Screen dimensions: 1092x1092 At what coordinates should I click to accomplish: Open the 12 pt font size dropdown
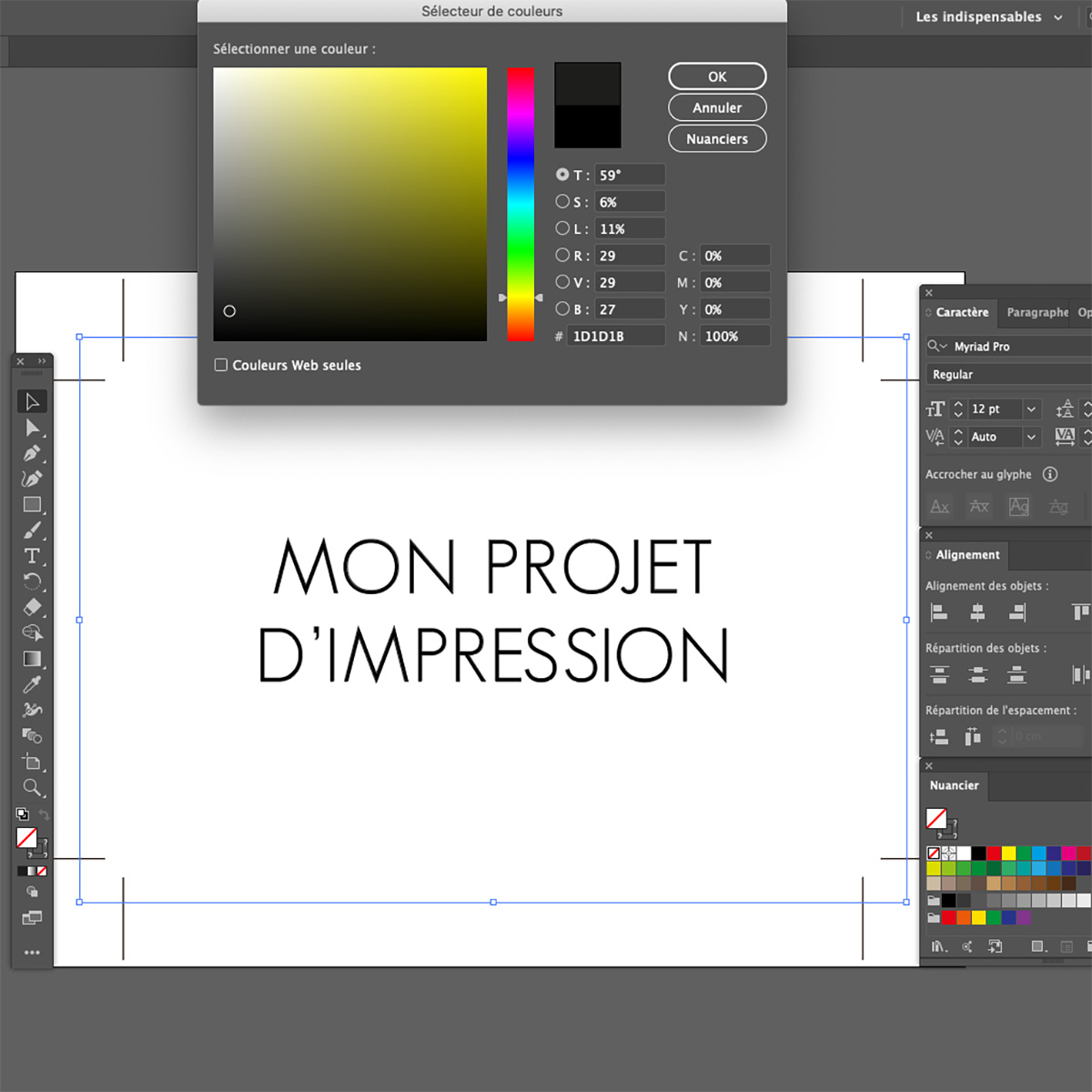point(1031,409)
